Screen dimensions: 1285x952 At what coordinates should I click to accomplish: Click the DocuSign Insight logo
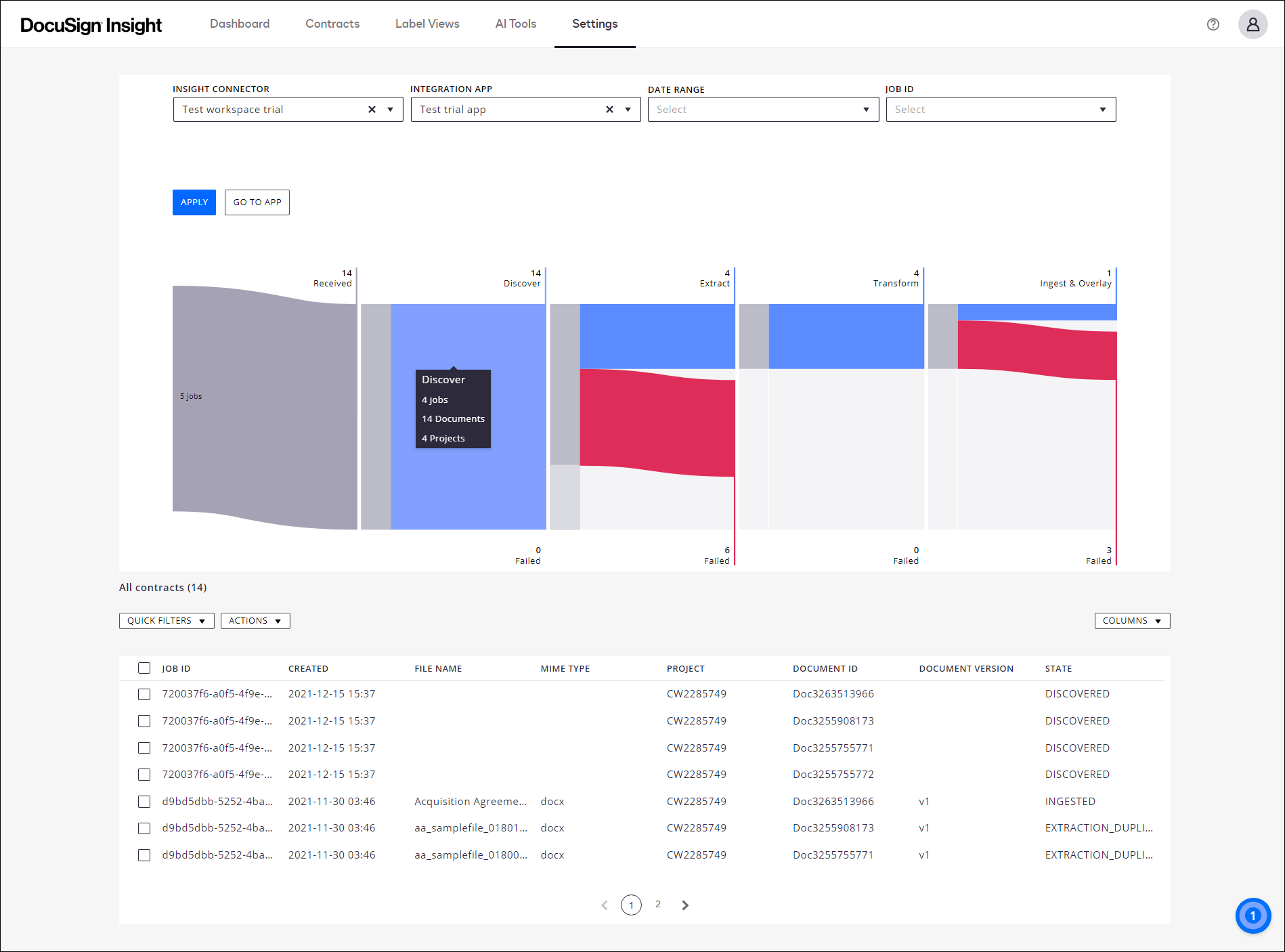[x=91, y=25]
